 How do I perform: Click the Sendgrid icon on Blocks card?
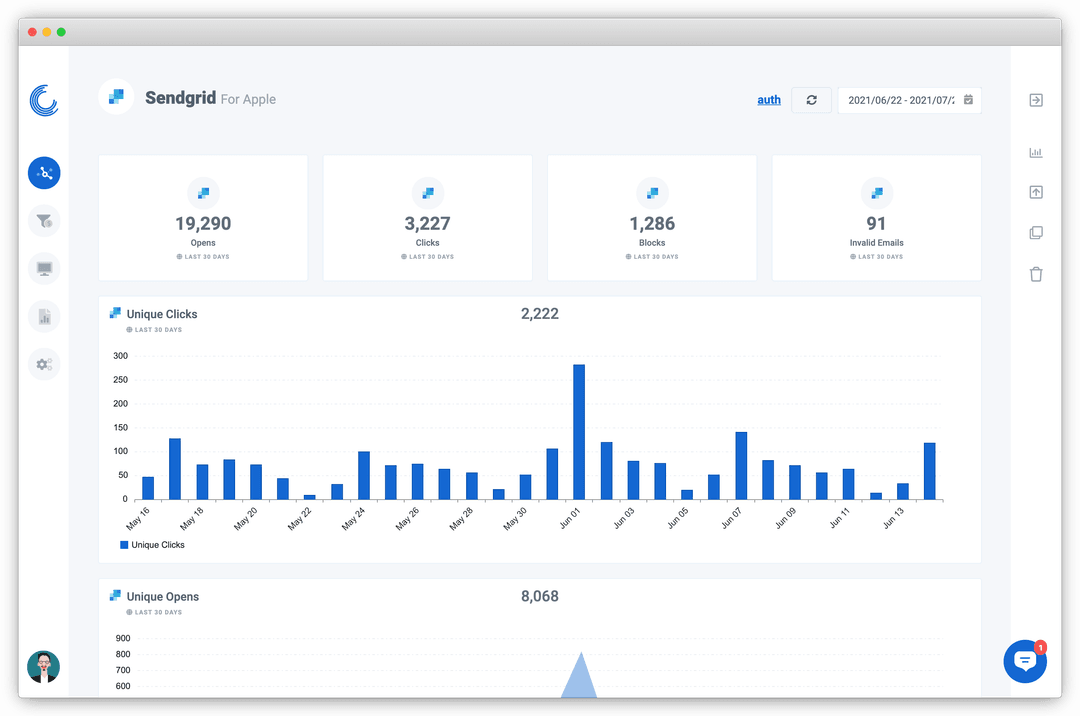[x=652, y=193]
